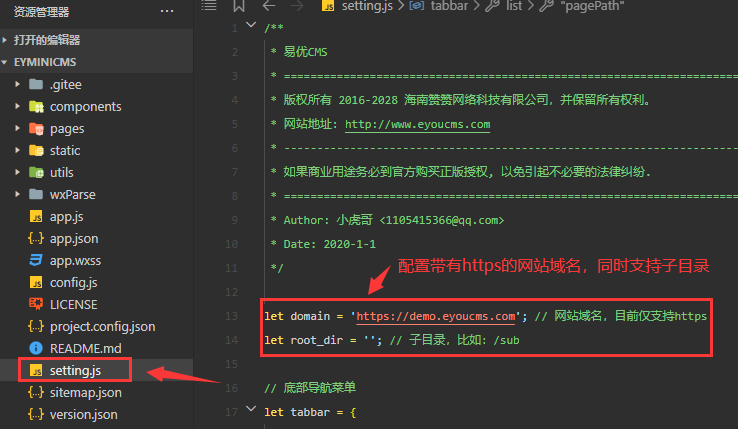This screenshot has height=429, width=738.
Task: Click the '// 底部导航菜单' comment
Action: click(310, 388)
